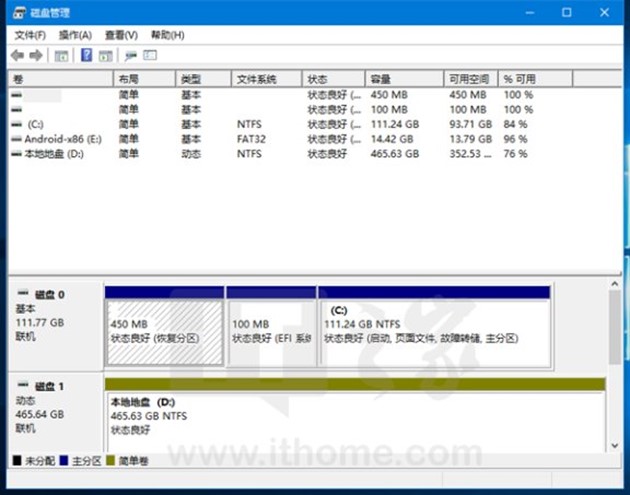
Task: Click the 文件系统 column header
Action: pyautogui.click(x=266, y=78)
